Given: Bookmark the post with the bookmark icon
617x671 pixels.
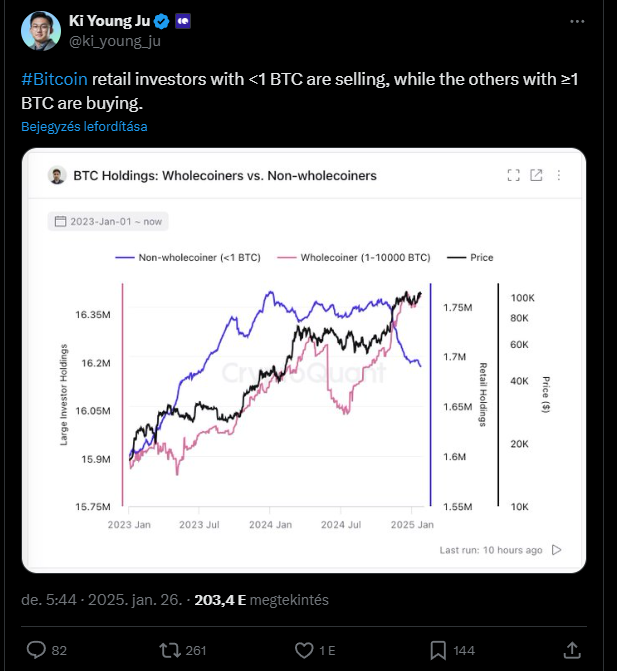Looking at the screenshot, I should pos(438,650).
